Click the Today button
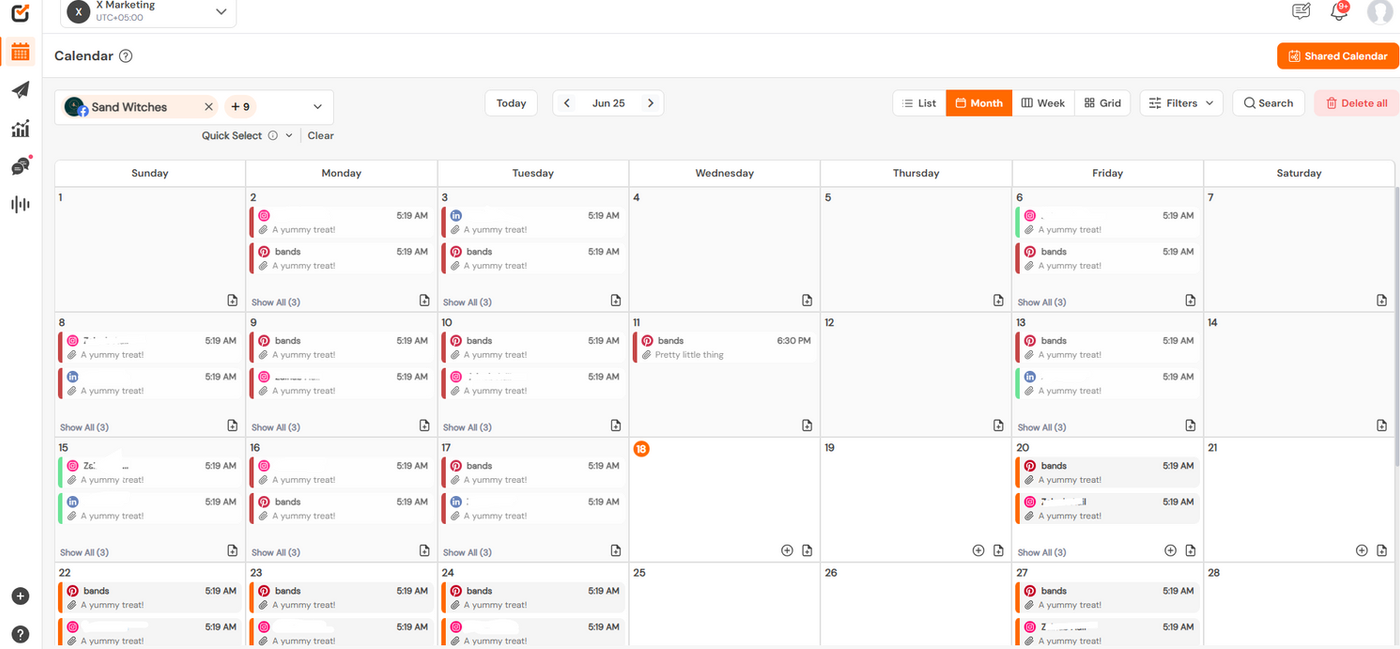The image size is (1400, 649). 511,103
